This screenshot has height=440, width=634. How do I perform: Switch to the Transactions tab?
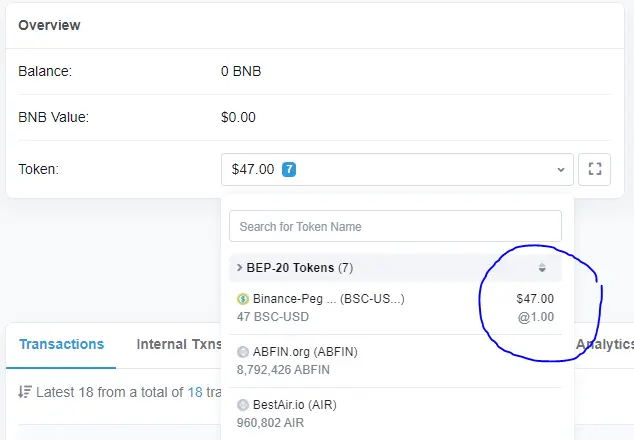tap(61, 344)
